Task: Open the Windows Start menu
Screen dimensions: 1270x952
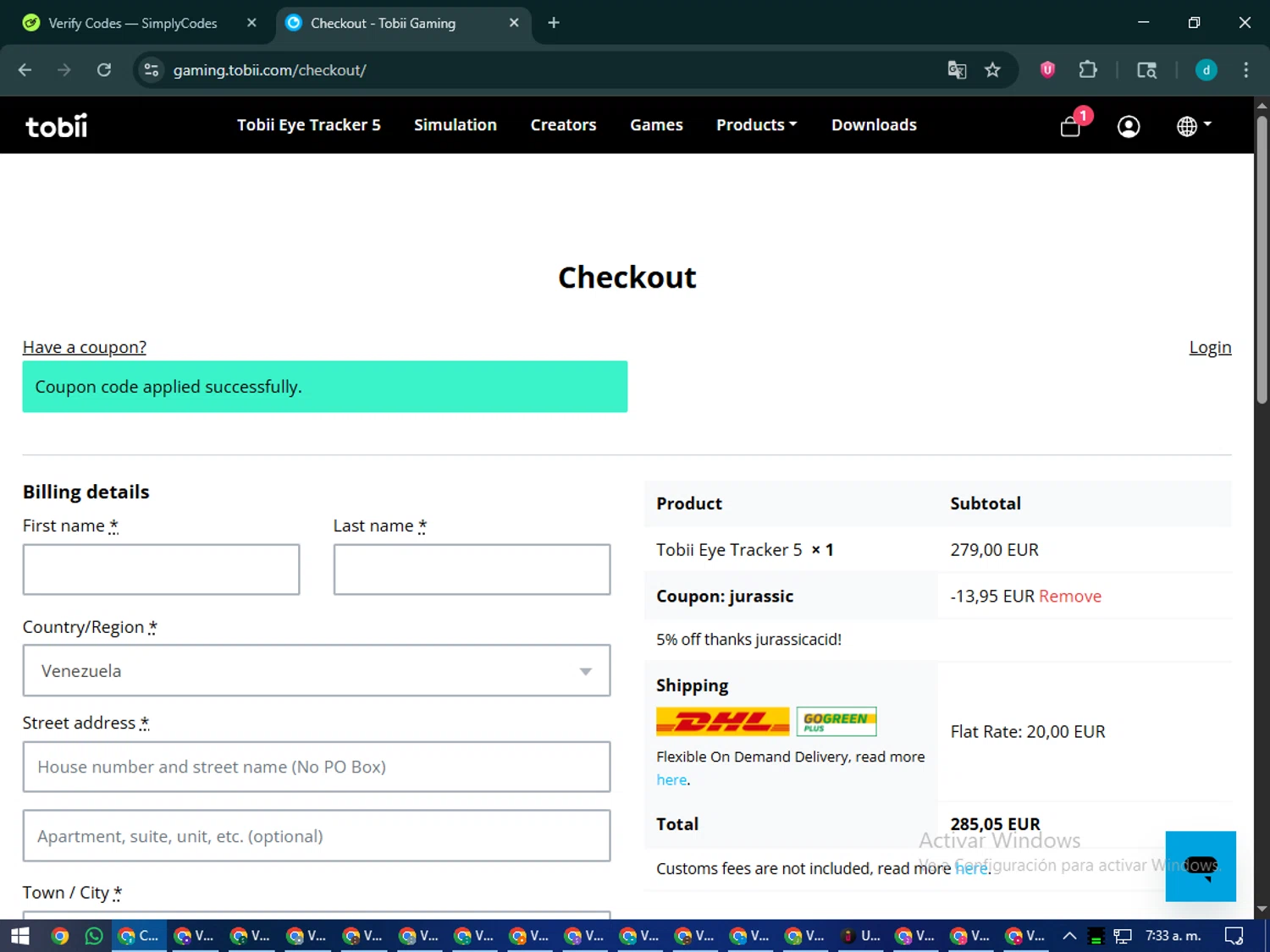Action: click(19, 936)
